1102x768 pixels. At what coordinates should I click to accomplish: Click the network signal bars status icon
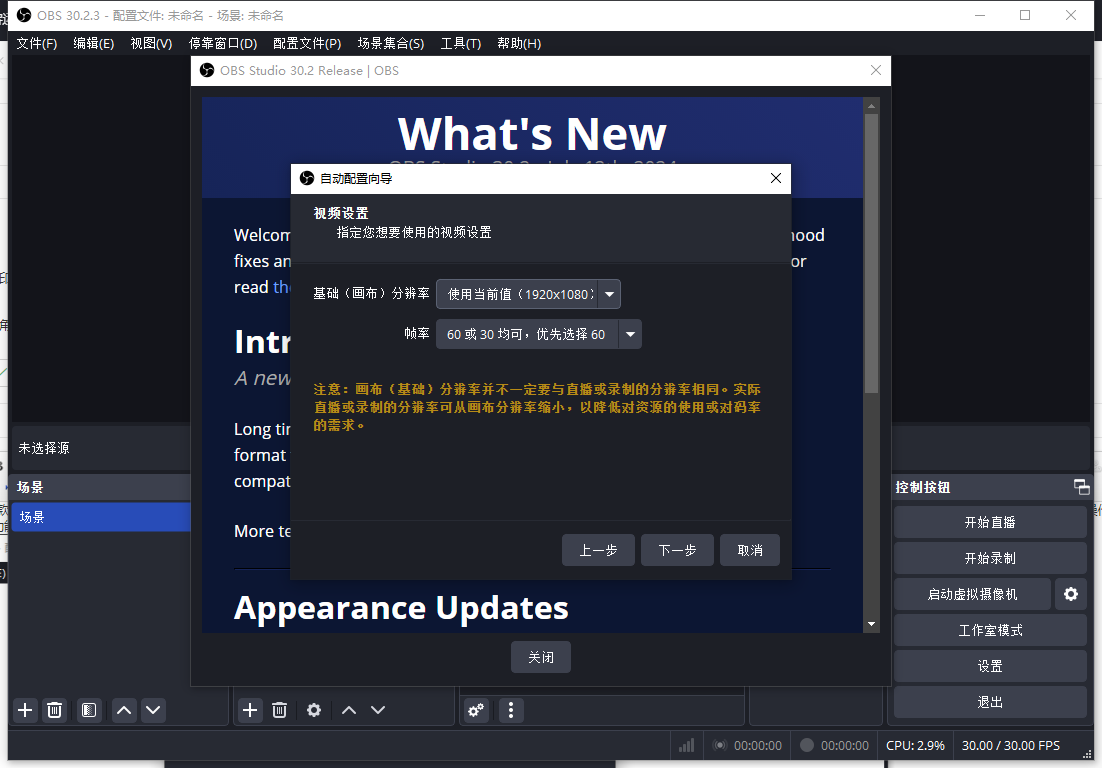point(687,746)
